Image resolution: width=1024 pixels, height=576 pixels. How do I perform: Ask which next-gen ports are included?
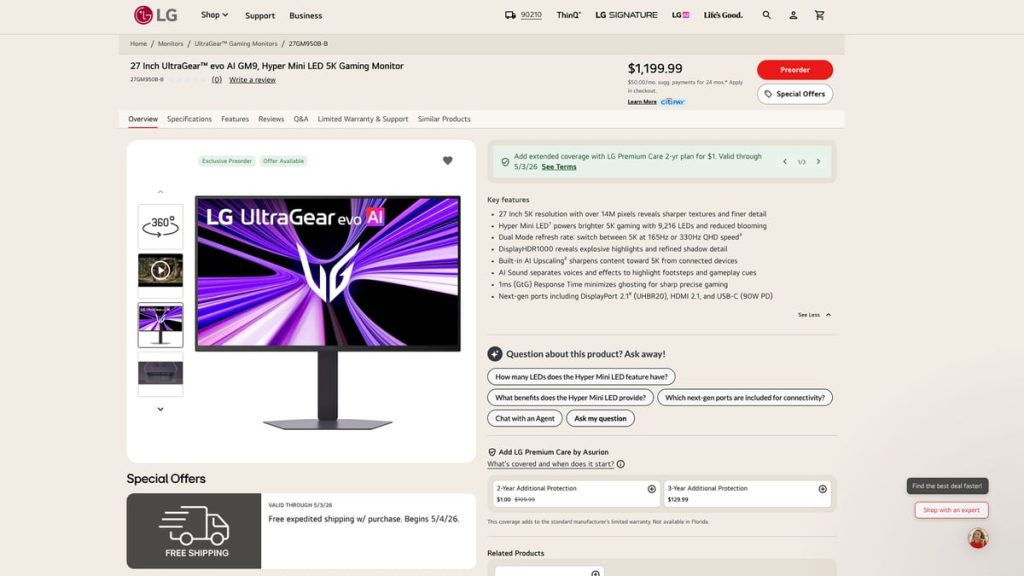744,398
